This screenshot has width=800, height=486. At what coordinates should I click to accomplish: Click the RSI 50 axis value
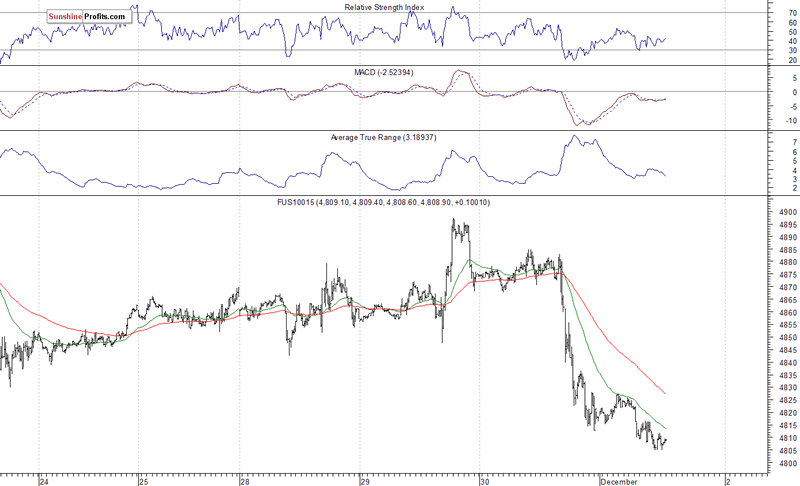(793, 32)
